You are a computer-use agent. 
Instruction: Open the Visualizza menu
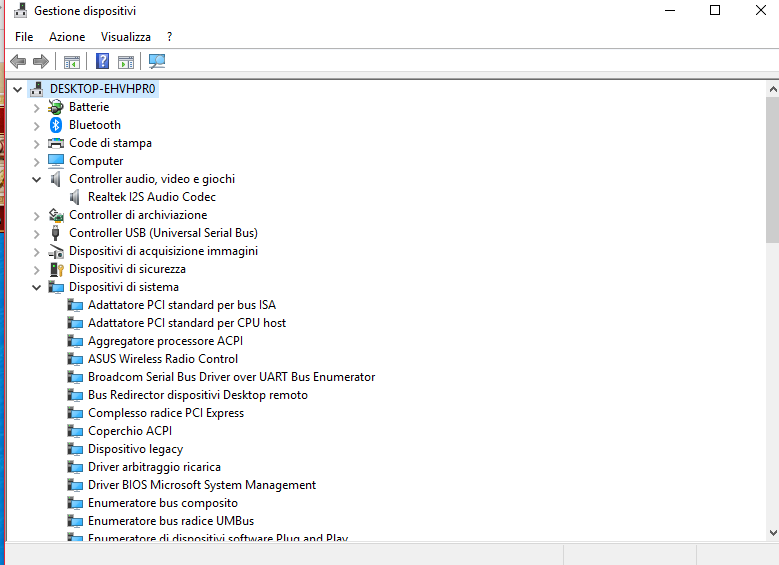(126, 37)
